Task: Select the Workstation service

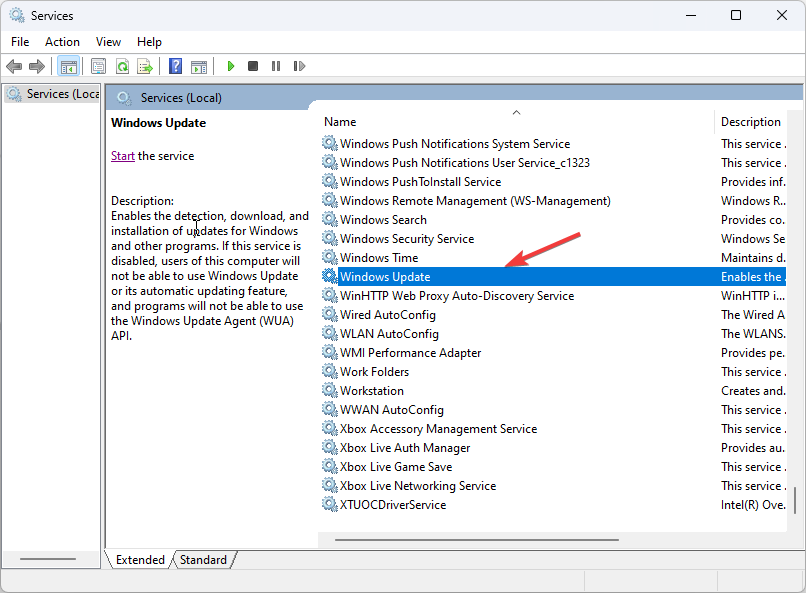Action: tap(553, 391)
